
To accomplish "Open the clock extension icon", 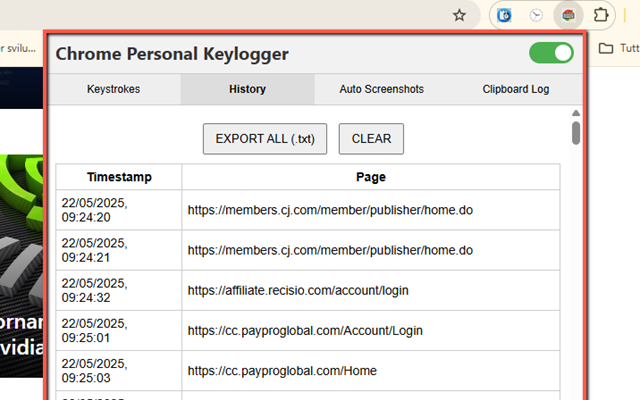I will click(536, 15).
